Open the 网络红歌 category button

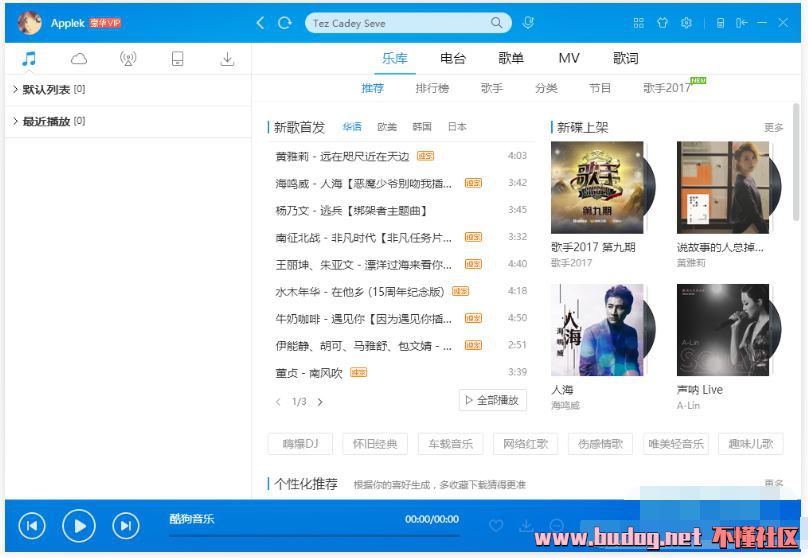(526, 444)
